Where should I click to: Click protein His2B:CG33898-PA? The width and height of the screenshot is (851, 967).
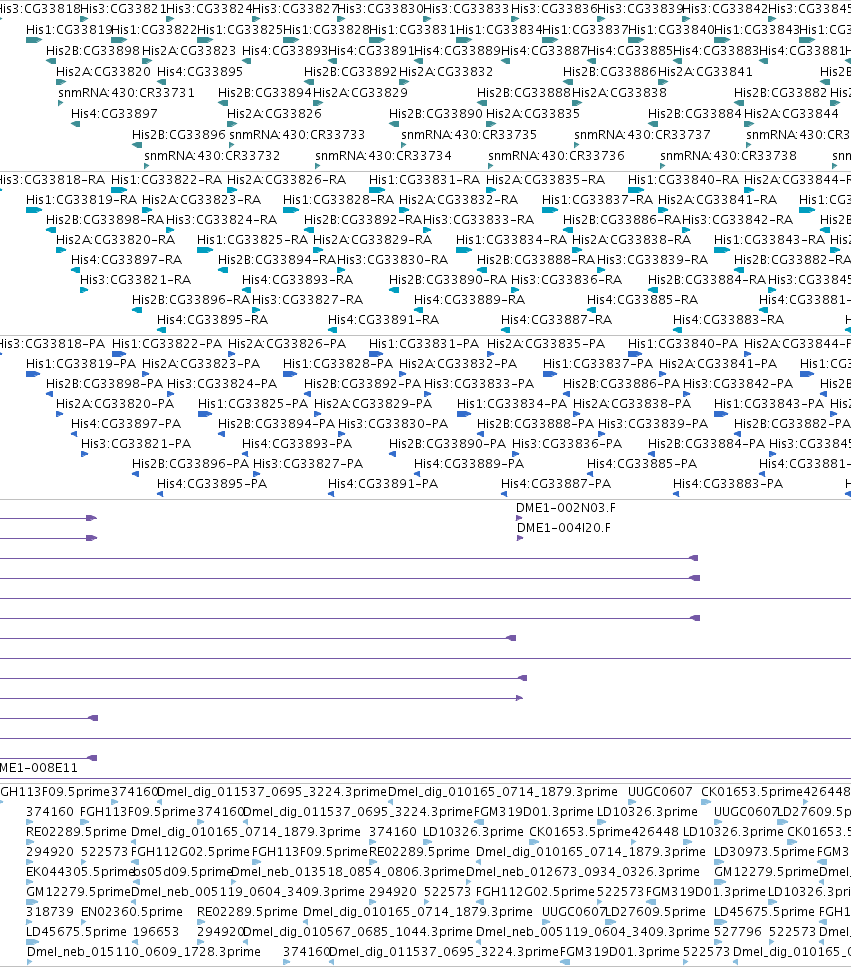(105, 384)
